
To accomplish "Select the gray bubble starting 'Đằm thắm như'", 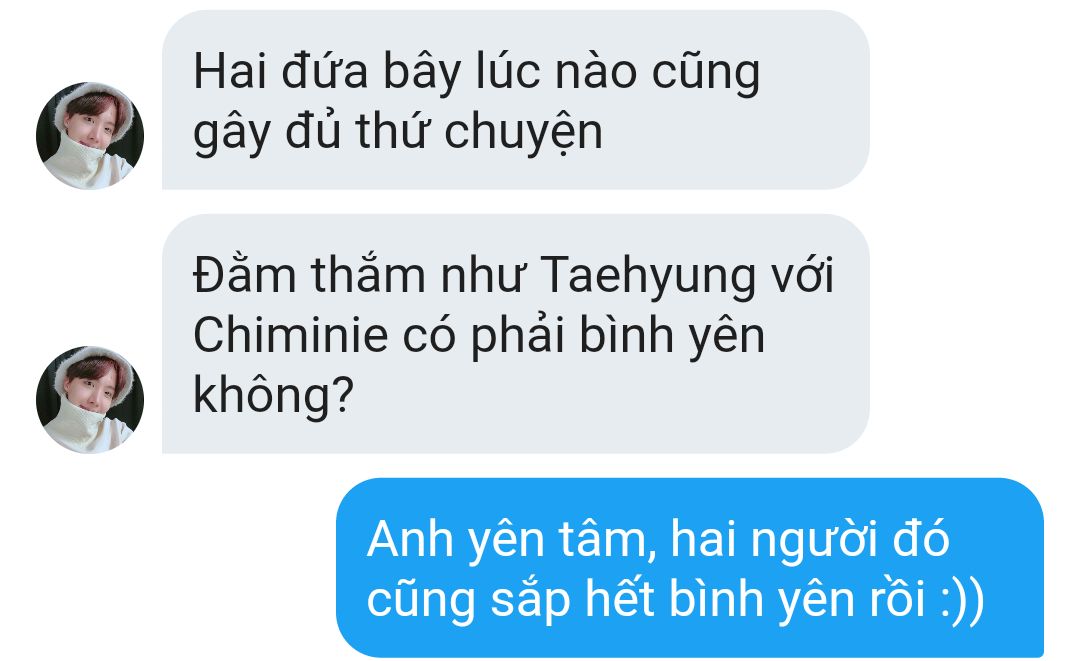I will pos(516,334).
